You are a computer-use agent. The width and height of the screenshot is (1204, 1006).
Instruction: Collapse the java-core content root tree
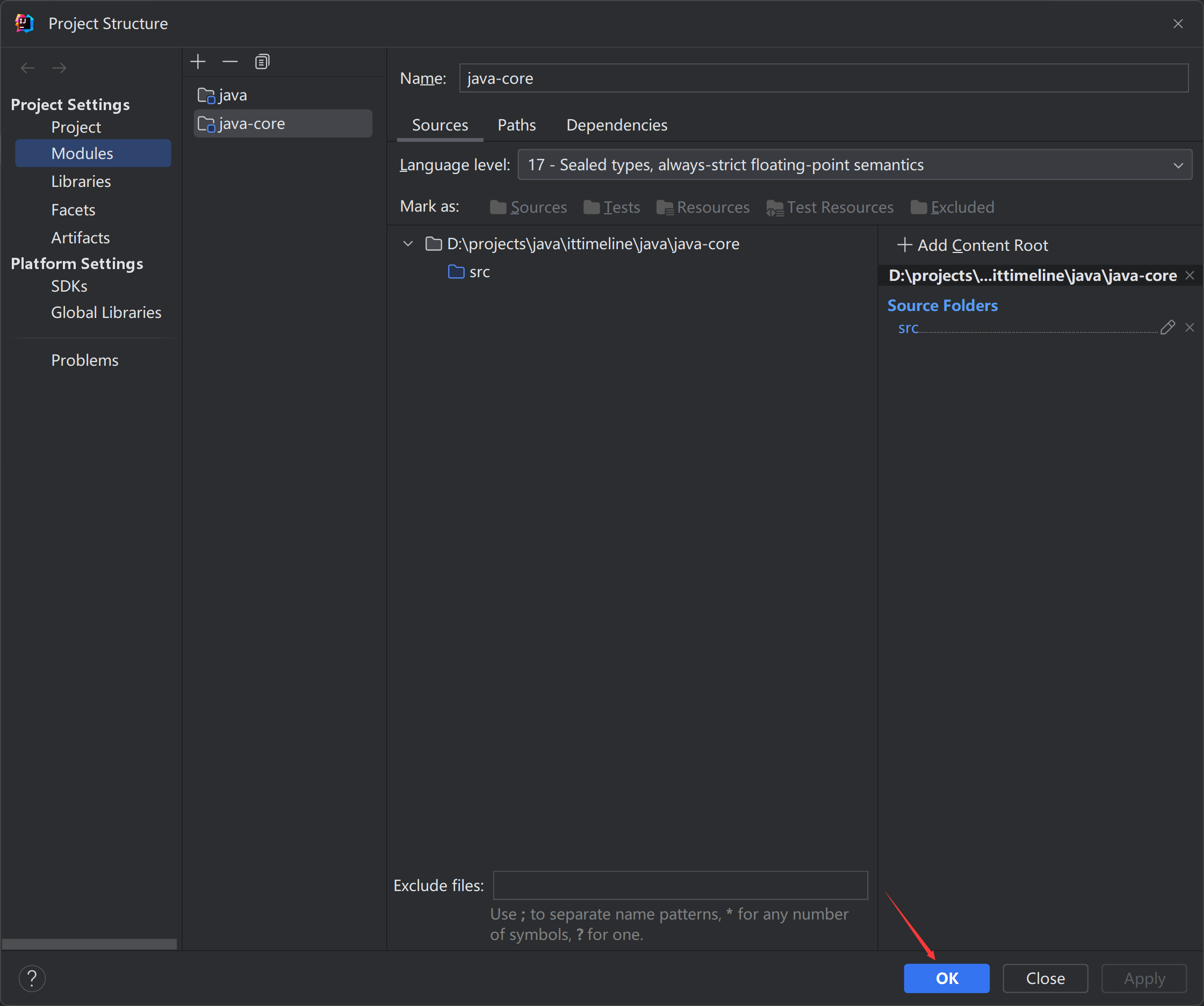point(408,244)
